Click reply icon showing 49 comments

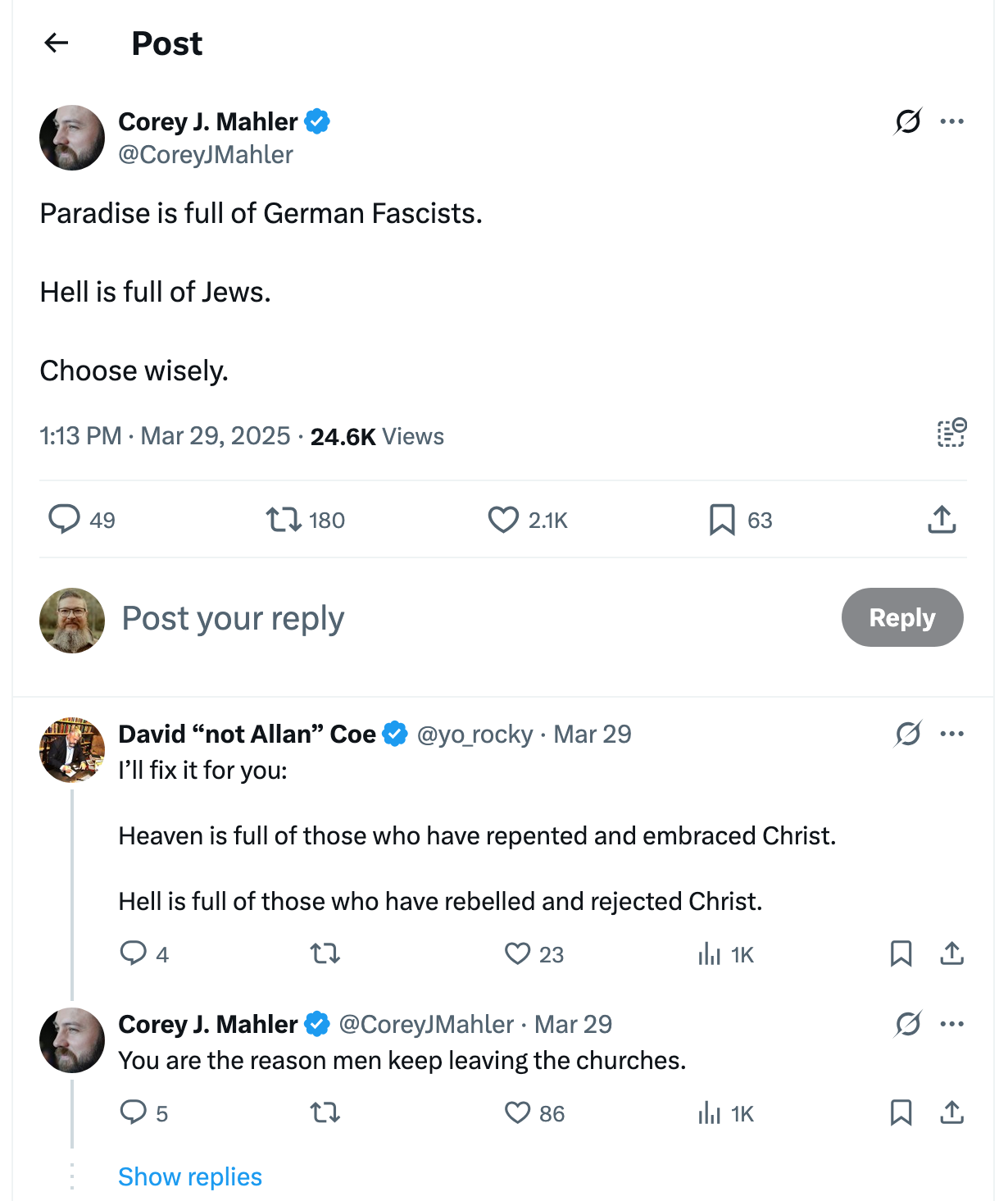pyautogui.click(x=65, y=520)
